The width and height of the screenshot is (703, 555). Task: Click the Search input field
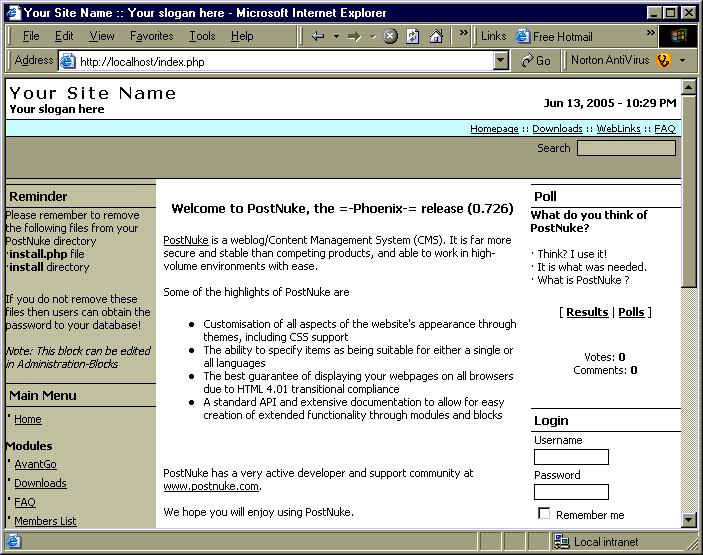tap(626, 148)
